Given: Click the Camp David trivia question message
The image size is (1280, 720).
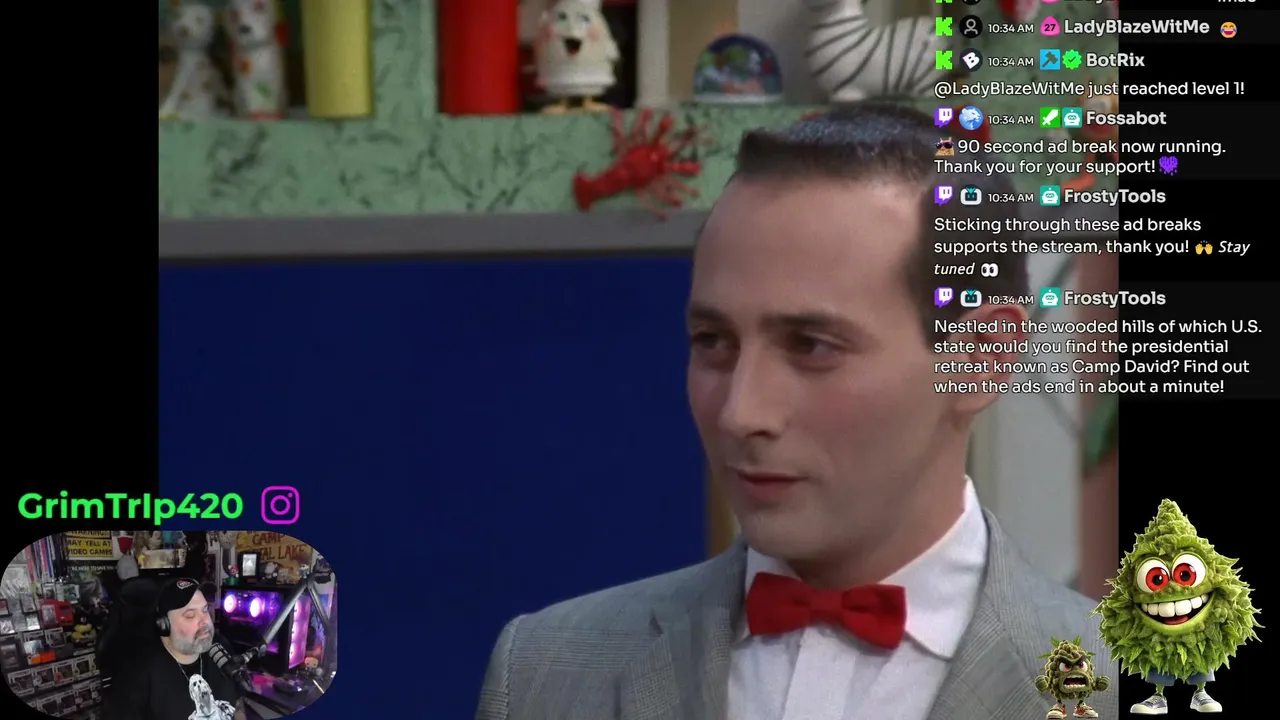Looking at the screenshot, I should point(1098,356).
